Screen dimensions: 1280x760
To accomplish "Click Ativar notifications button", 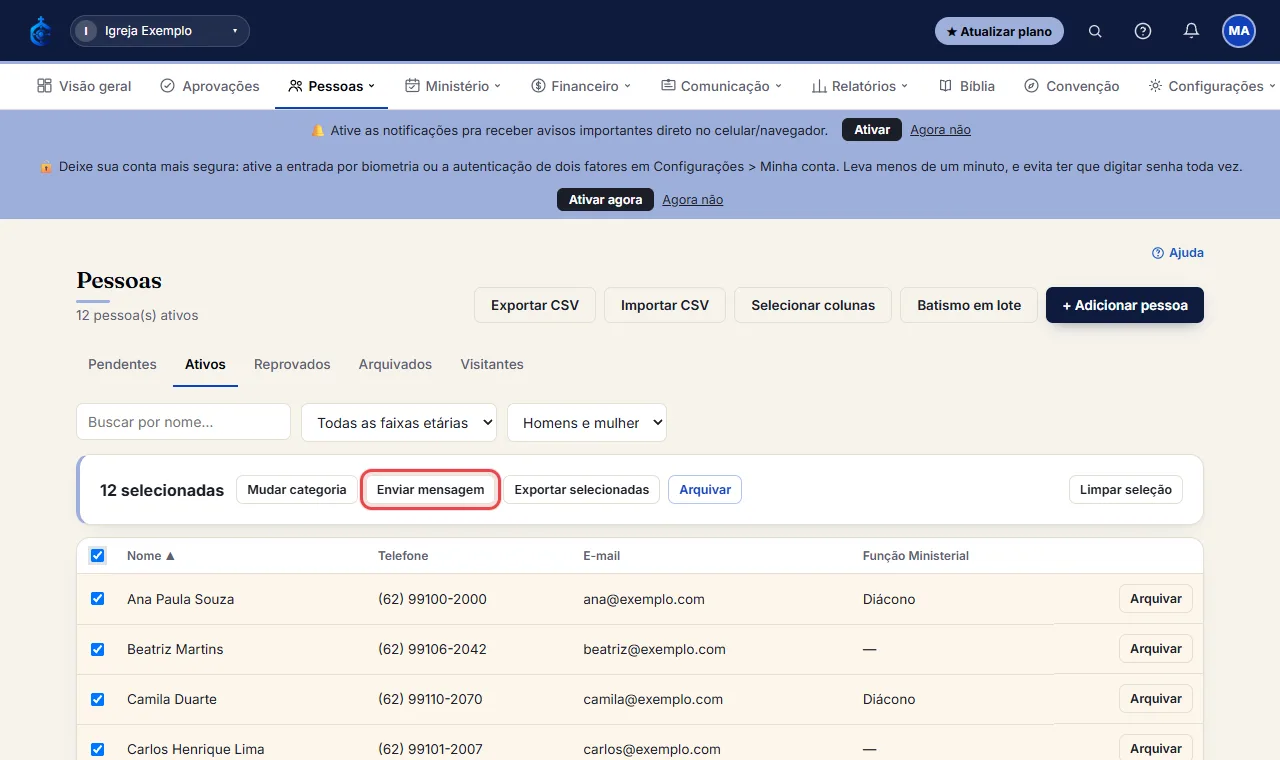I will pos(872,130).
